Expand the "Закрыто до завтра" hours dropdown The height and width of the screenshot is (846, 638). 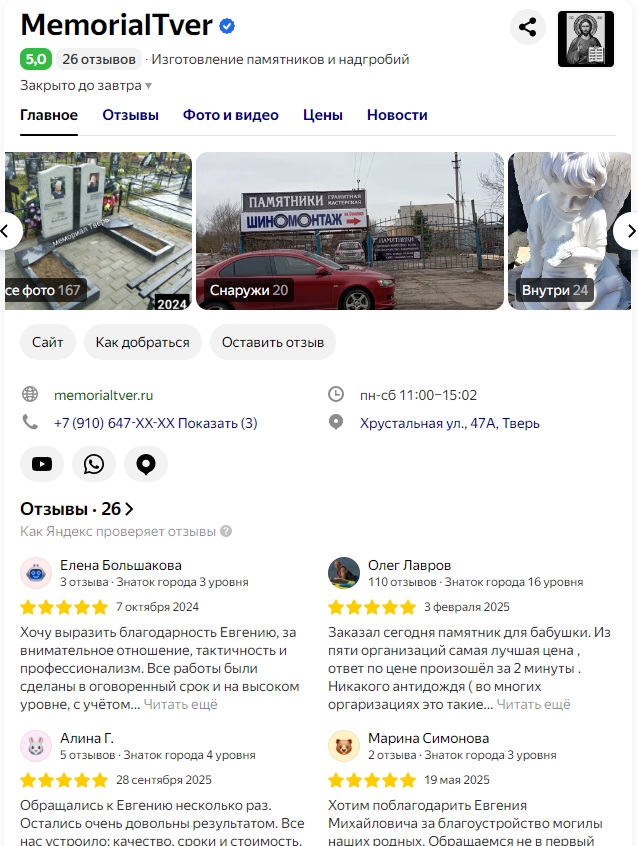(86, 85)
